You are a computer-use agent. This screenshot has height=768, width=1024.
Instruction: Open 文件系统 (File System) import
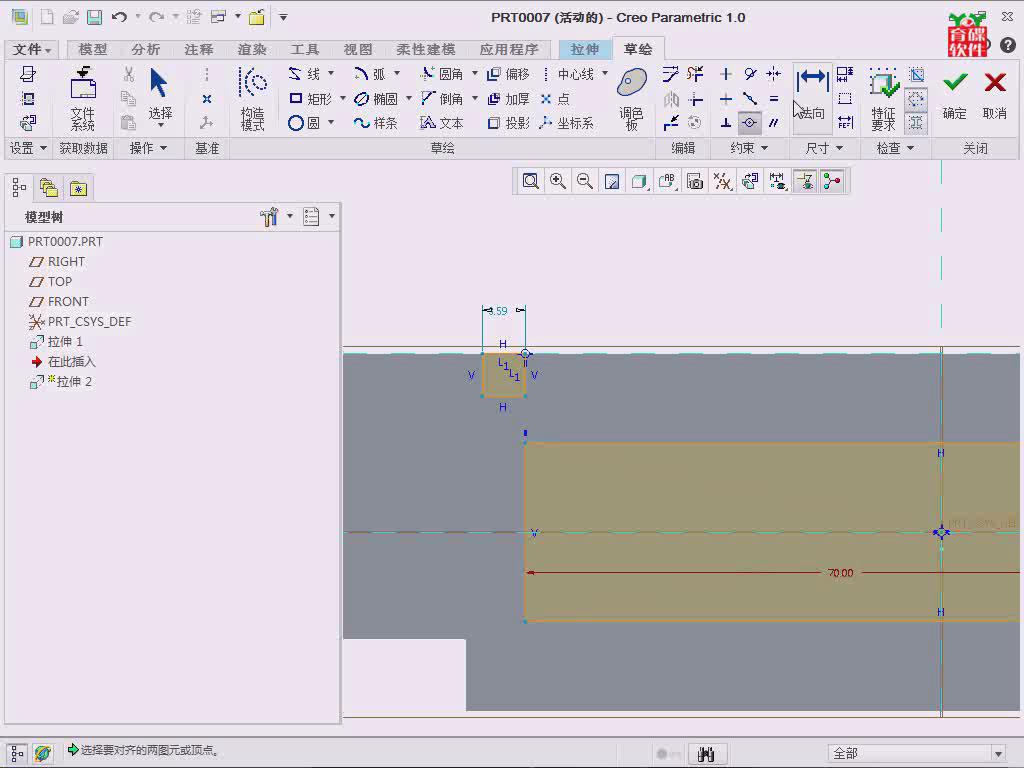[x=83, y=99]
